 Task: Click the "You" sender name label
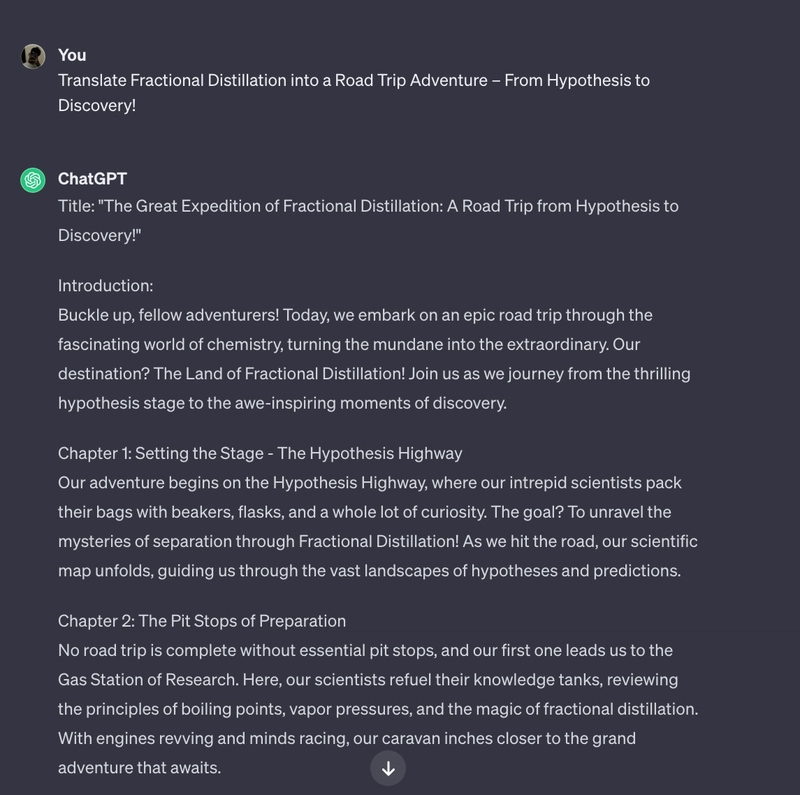pyautogui.click(x=72, y=55)
